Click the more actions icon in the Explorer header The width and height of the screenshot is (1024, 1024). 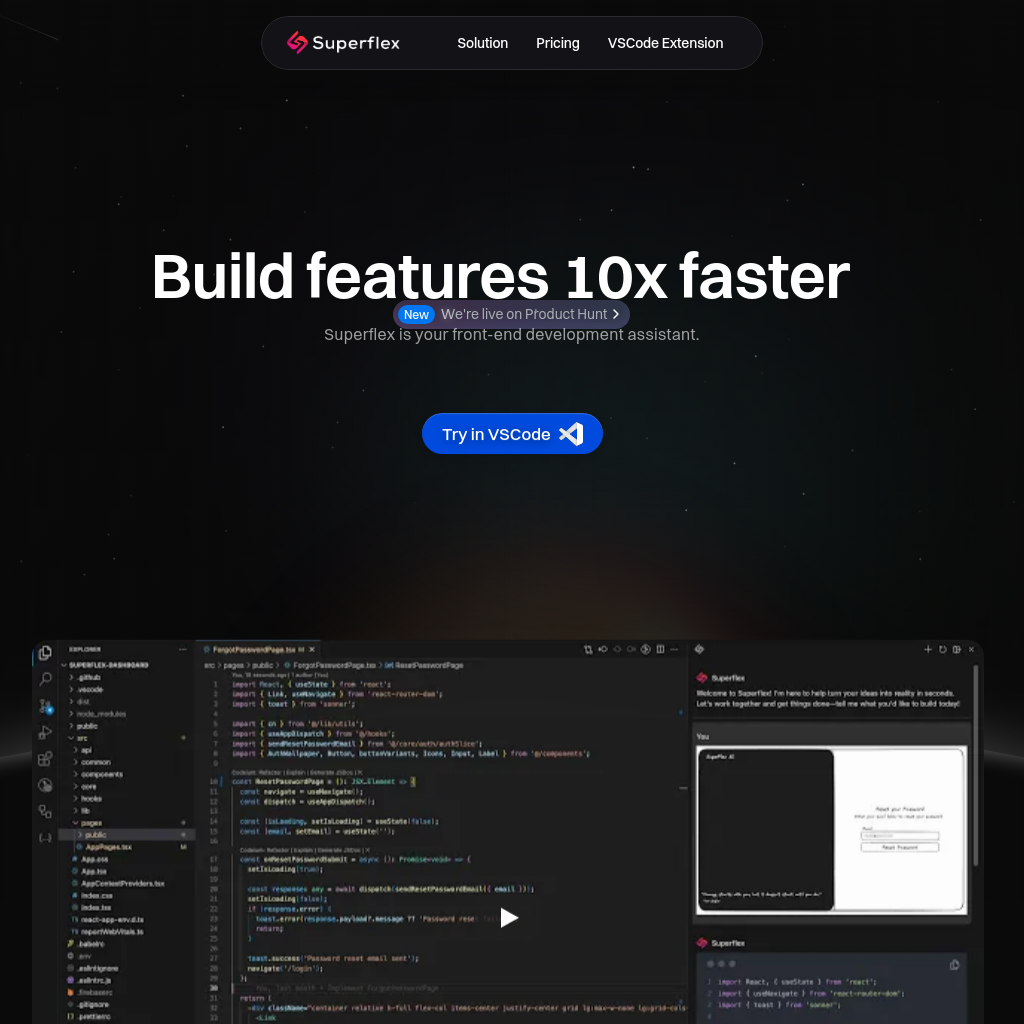pos(181,648)
